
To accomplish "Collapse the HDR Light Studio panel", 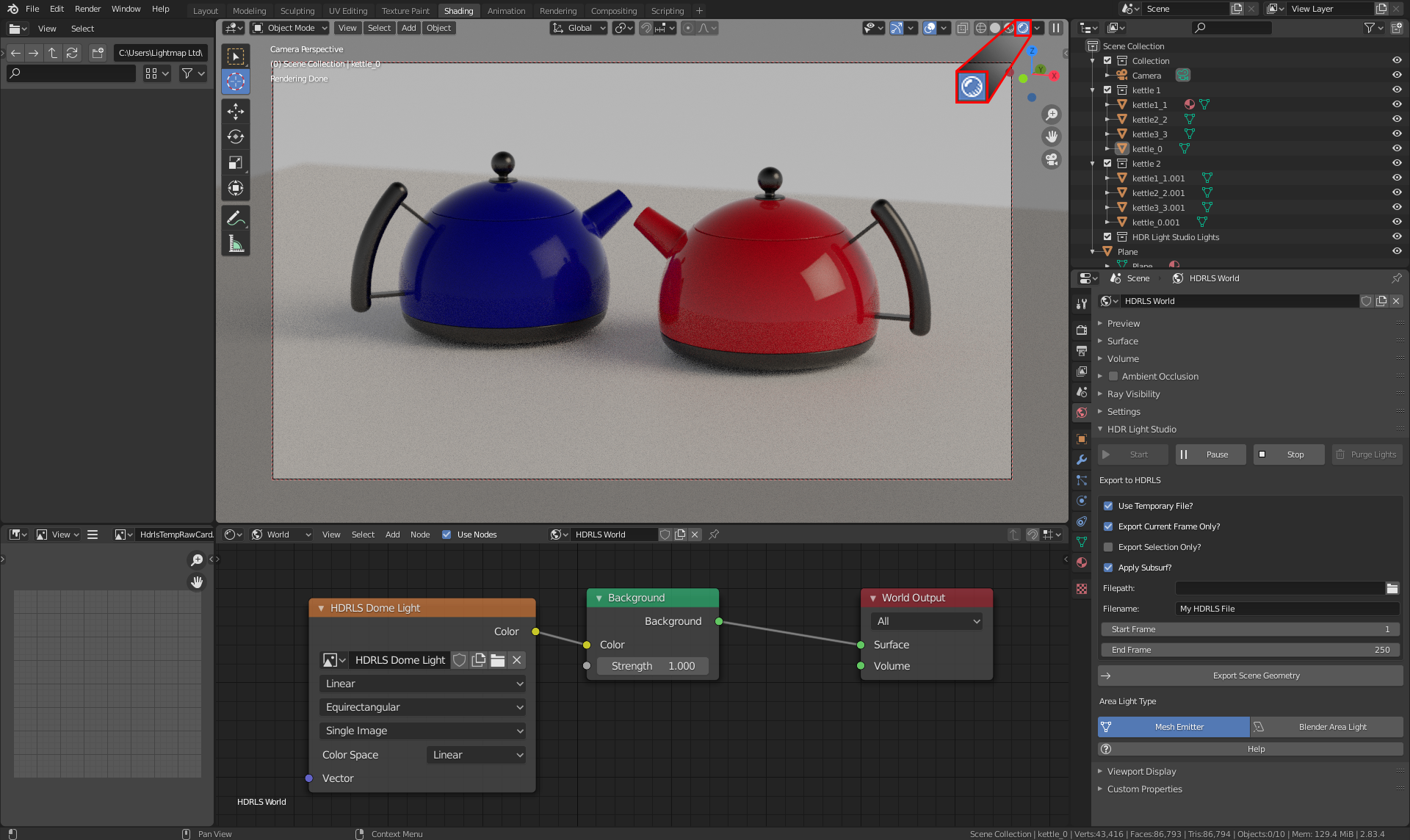I will pyautogui.click(x=1141, y=430).
